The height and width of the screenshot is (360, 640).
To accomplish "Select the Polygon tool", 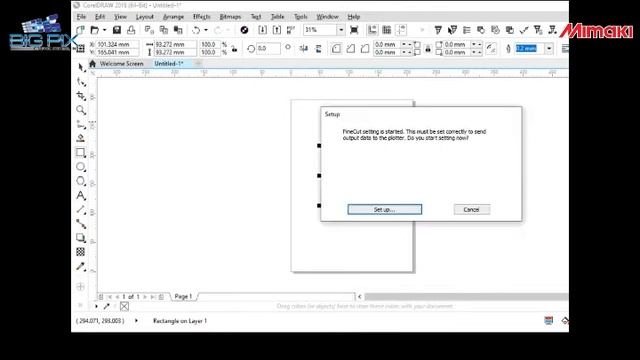I will pos(81,181).
